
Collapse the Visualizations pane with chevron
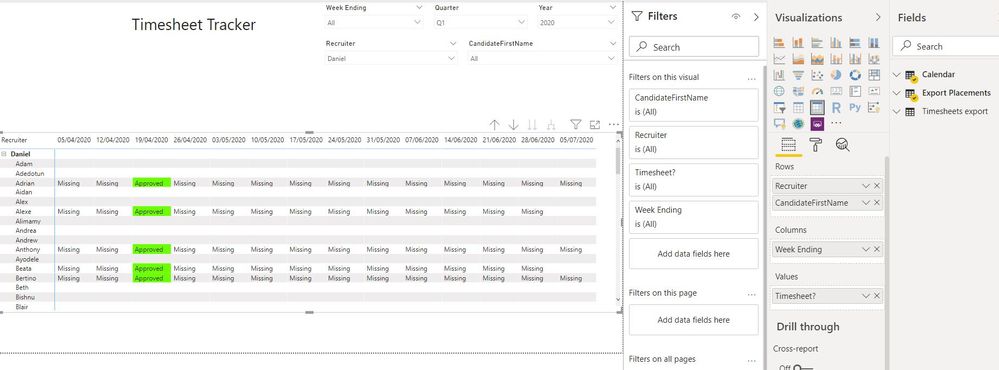click(878, 17)
